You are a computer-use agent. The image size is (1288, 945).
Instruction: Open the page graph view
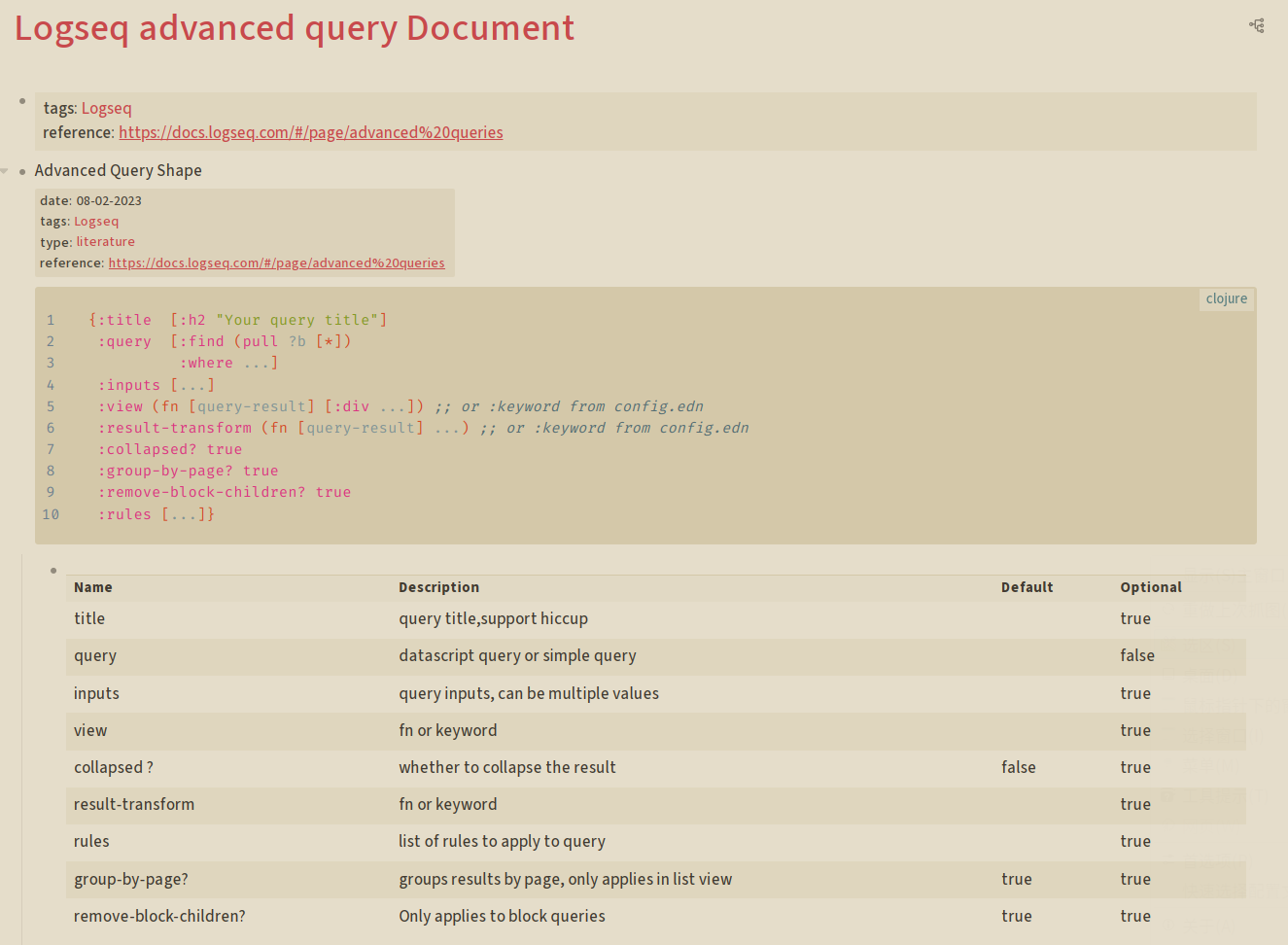pyautogui.click(x=1256, y=26)
